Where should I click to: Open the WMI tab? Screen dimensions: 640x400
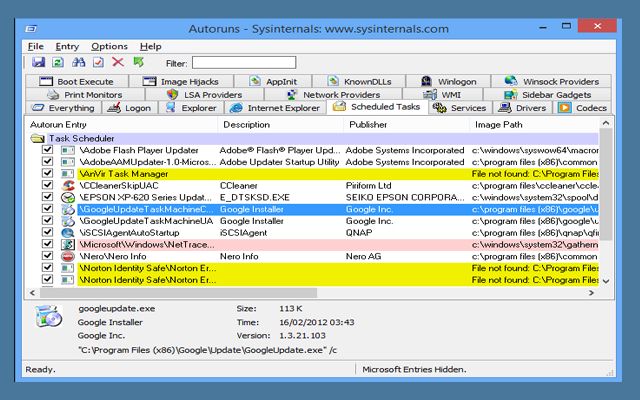coord(442,95)
